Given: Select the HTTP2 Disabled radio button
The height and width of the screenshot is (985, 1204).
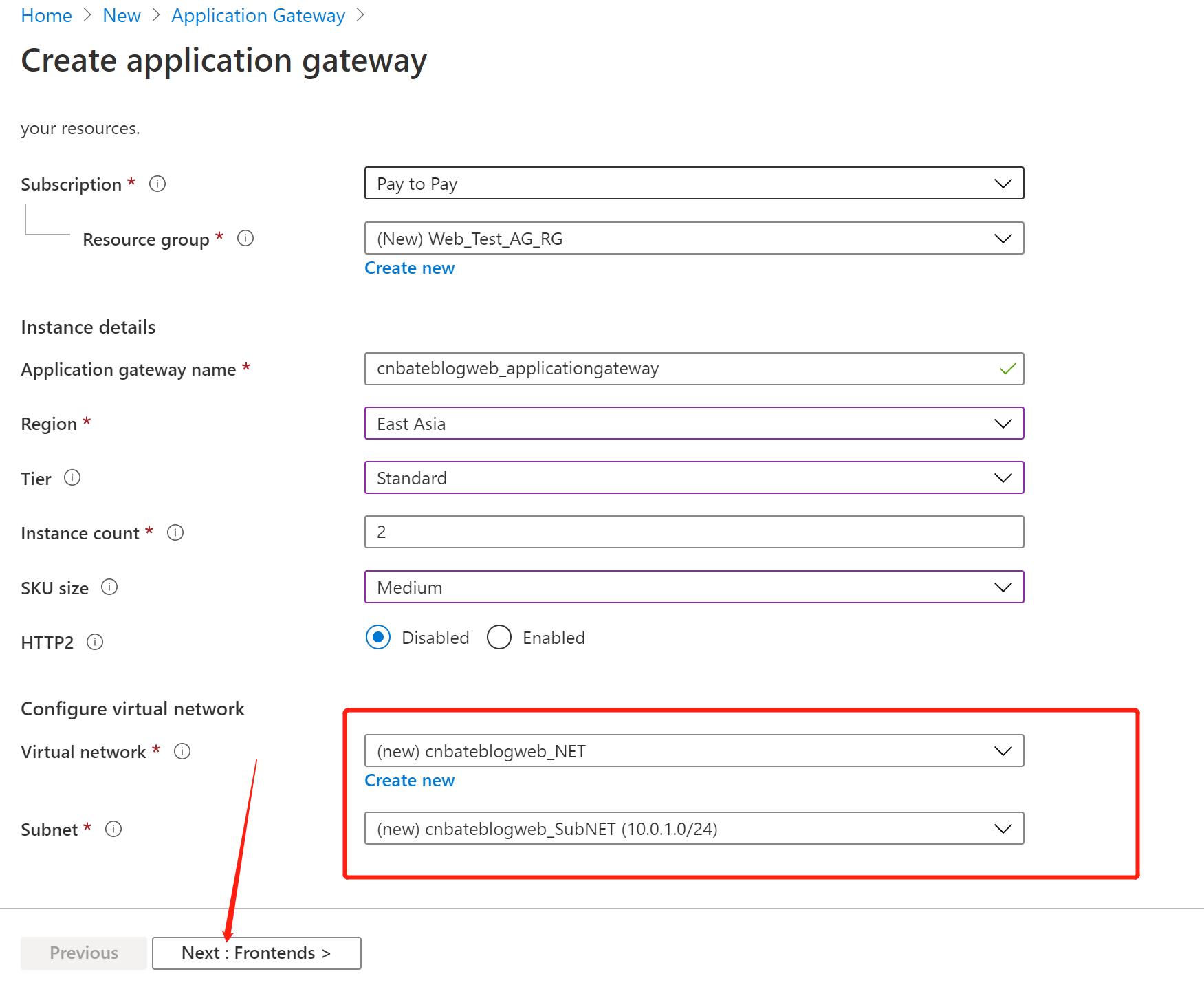Looking at the screenshot, I should (378, 638).
